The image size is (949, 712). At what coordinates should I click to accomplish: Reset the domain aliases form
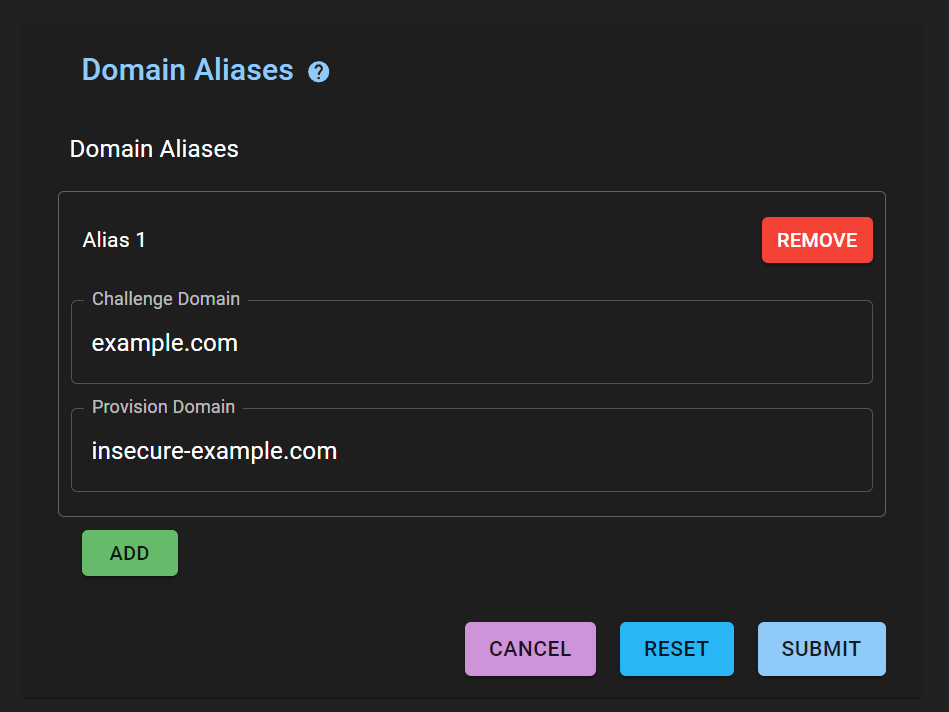[x=676, y=649]
